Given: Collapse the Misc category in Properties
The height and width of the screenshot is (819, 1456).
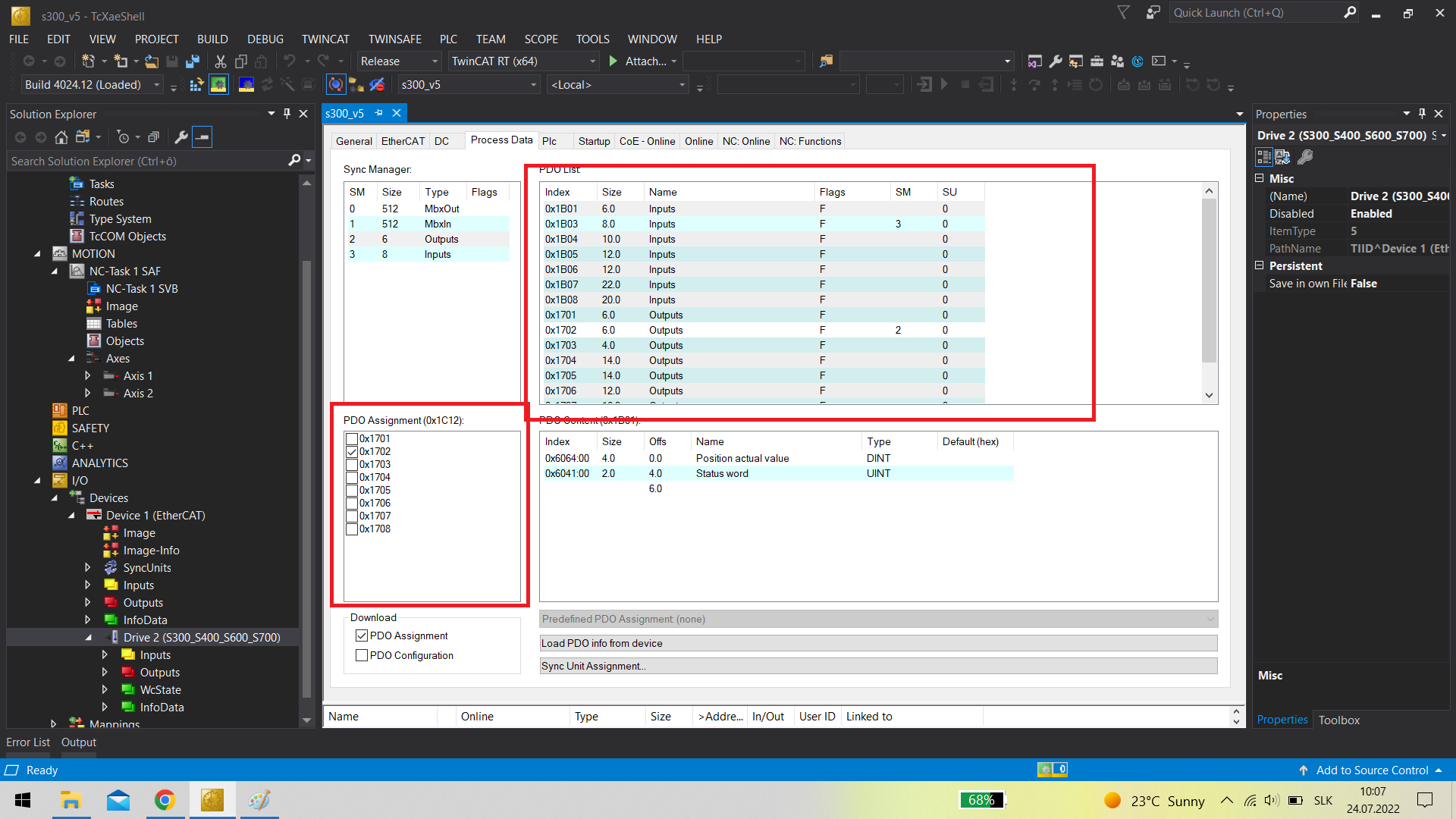Looking at the screenshot, I should pos(1260,179).
